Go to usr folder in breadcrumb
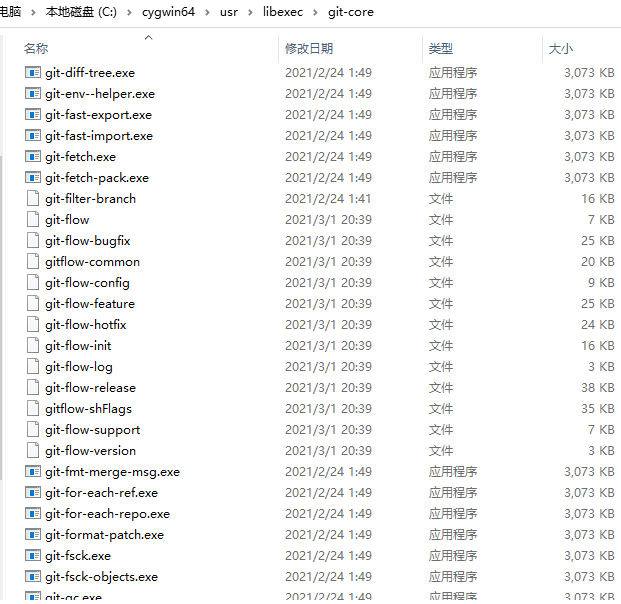 click(229, 12)
